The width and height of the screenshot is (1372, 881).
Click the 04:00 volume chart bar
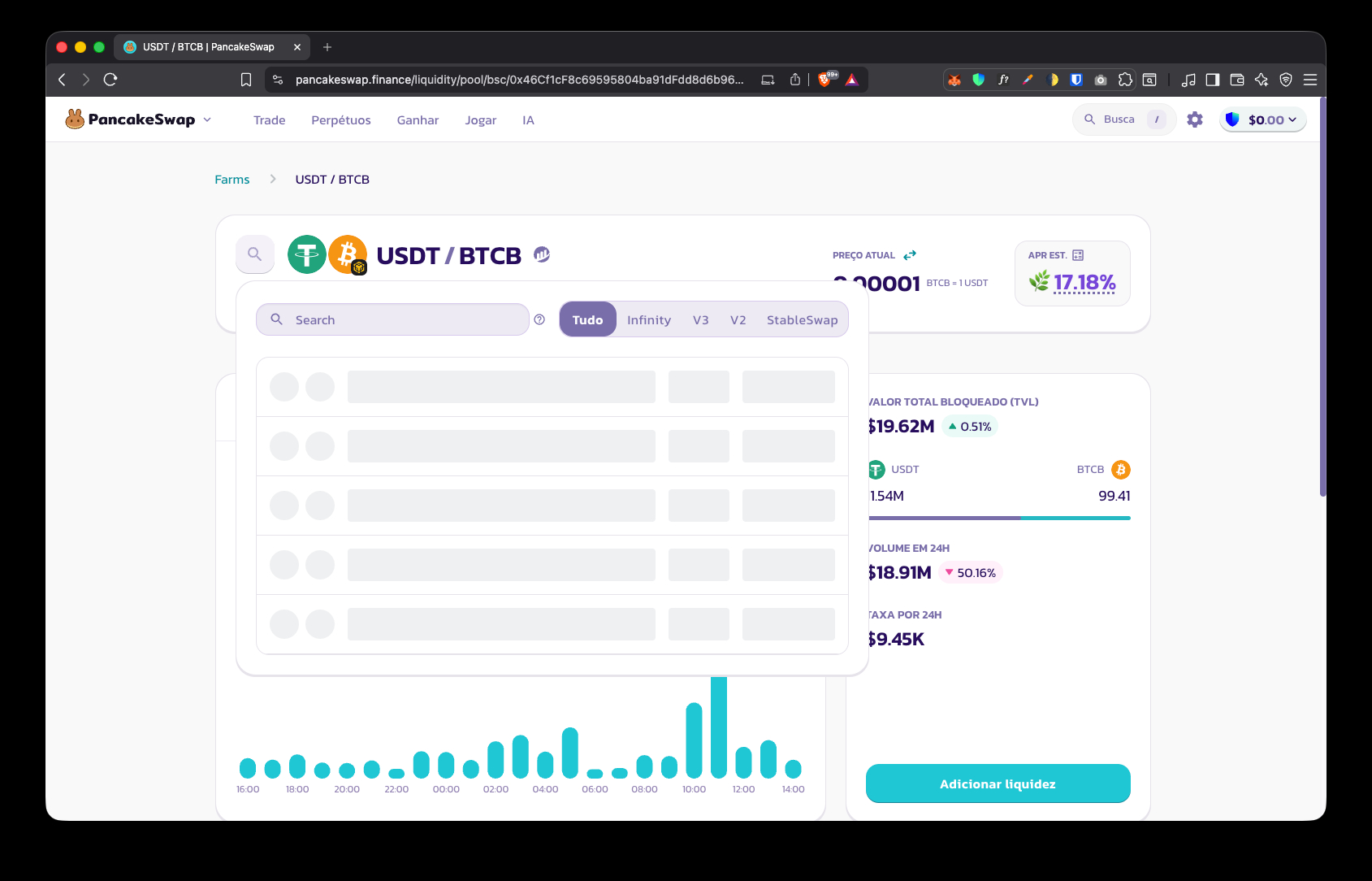click(545, 765)
